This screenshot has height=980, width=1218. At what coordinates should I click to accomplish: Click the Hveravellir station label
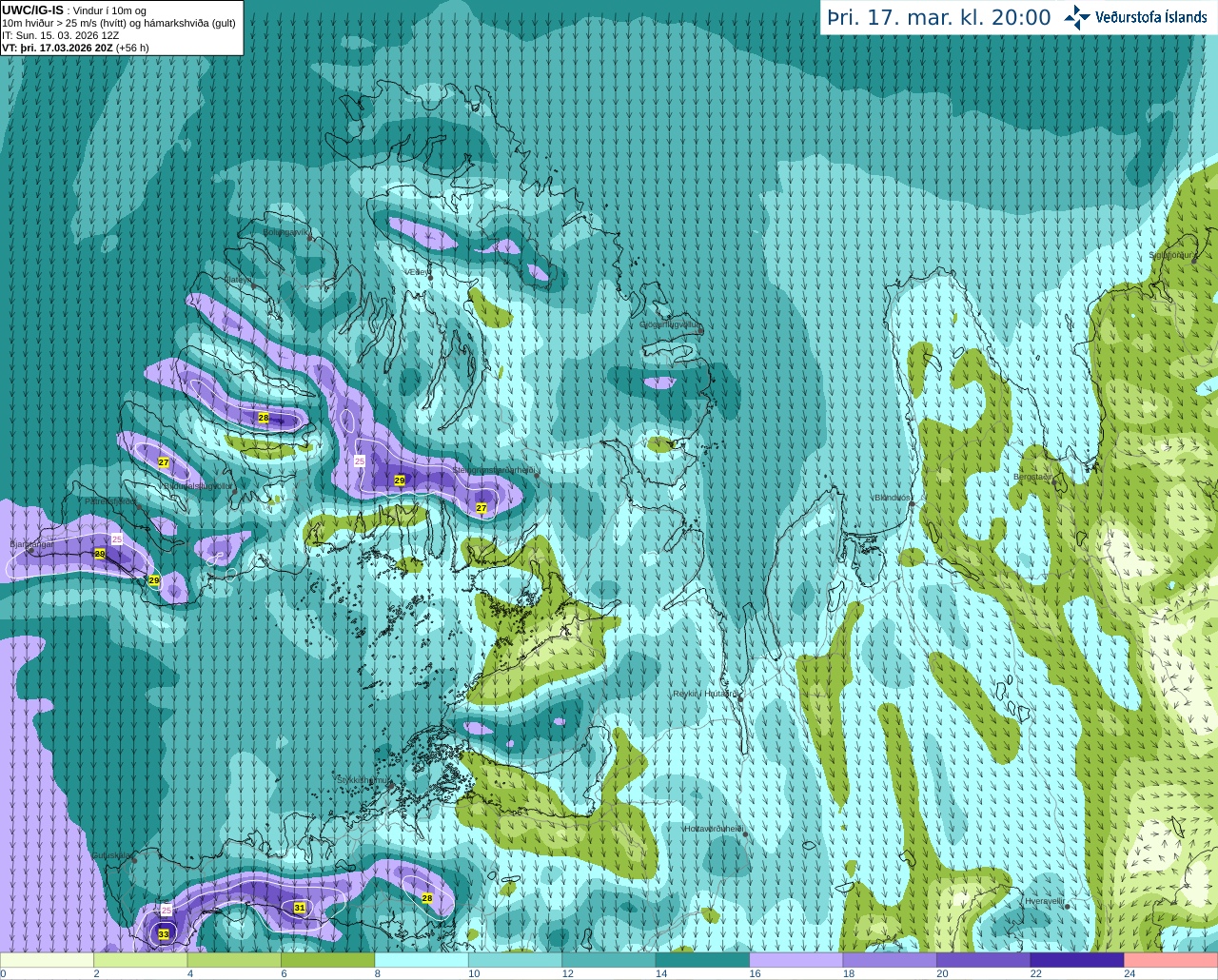pyautogui.click(x=1045, y=901)
